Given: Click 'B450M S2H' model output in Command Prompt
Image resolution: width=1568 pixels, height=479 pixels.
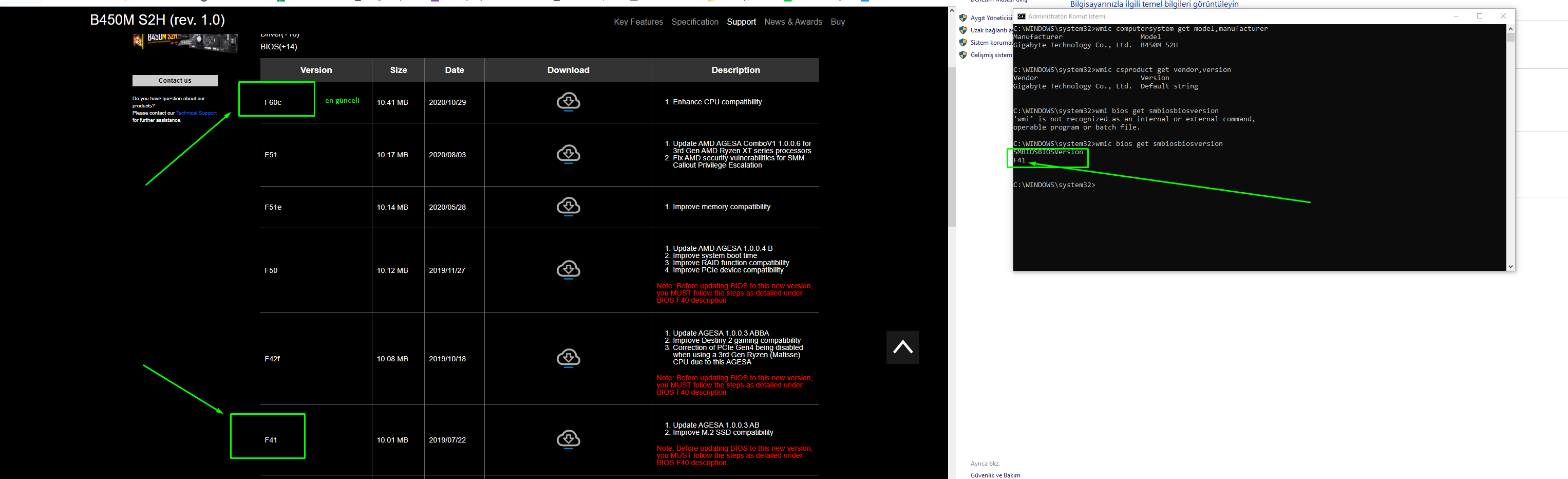Looking at the screenshot, I should [1159, 45].
